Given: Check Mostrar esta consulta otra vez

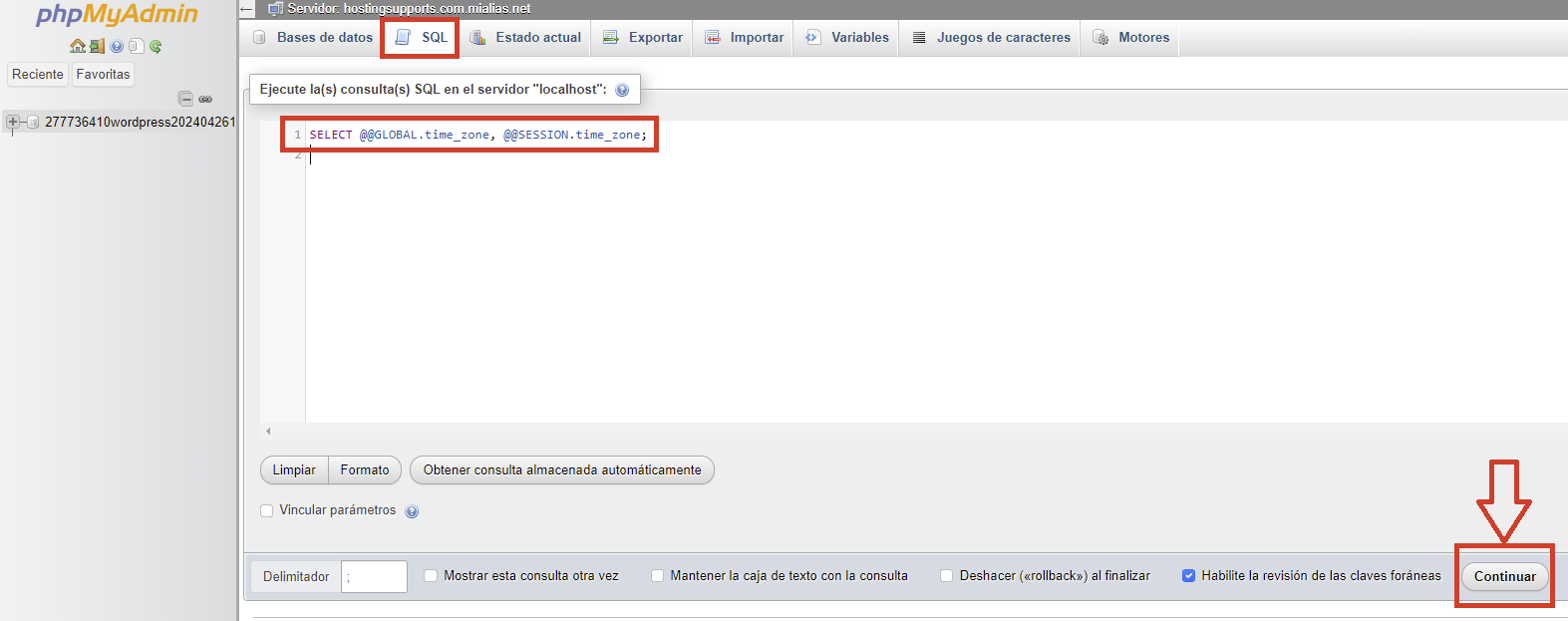Looking at the screenshot, I should 431,576.
